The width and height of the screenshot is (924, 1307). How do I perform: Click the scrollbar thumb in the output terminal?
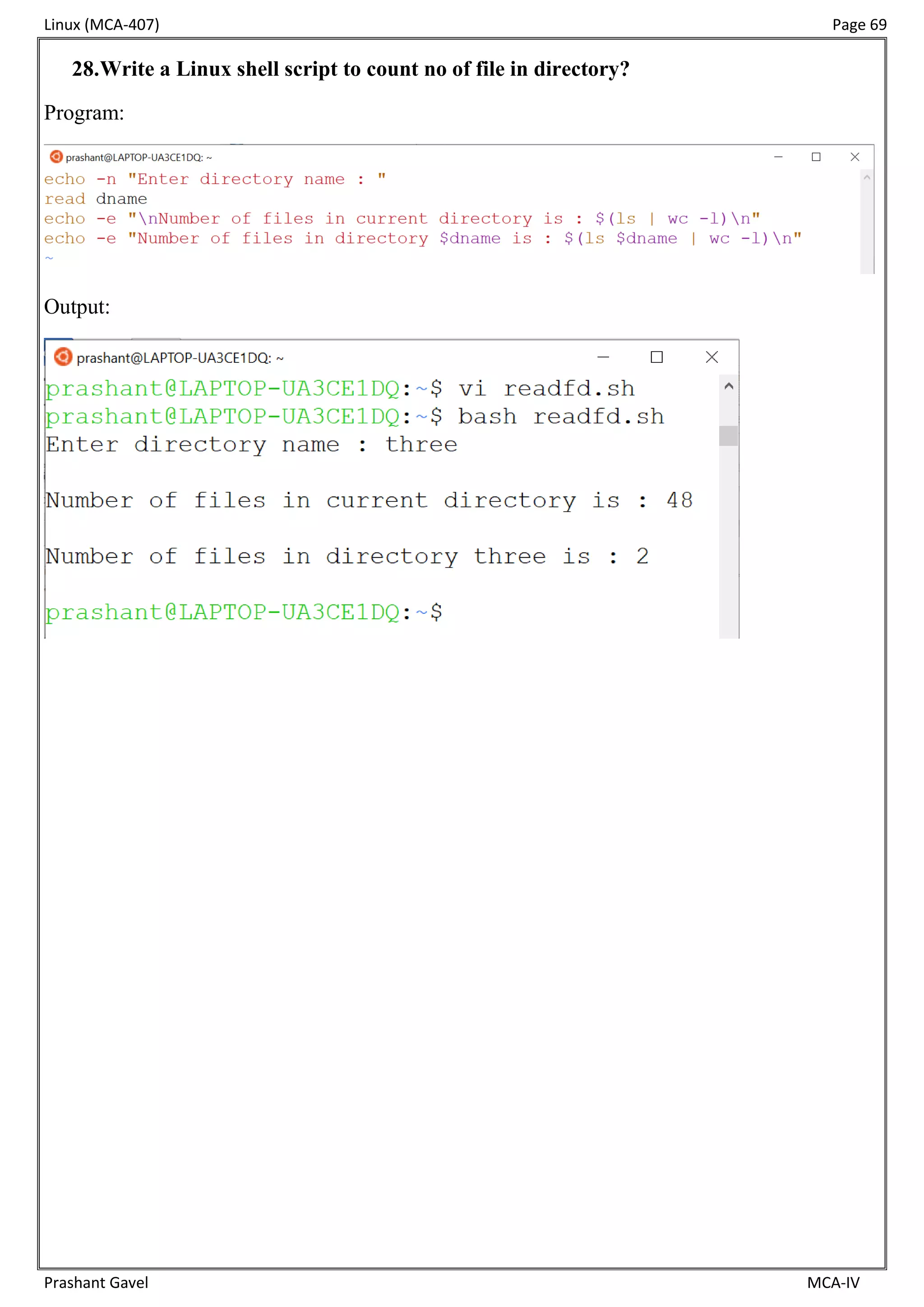728,436
